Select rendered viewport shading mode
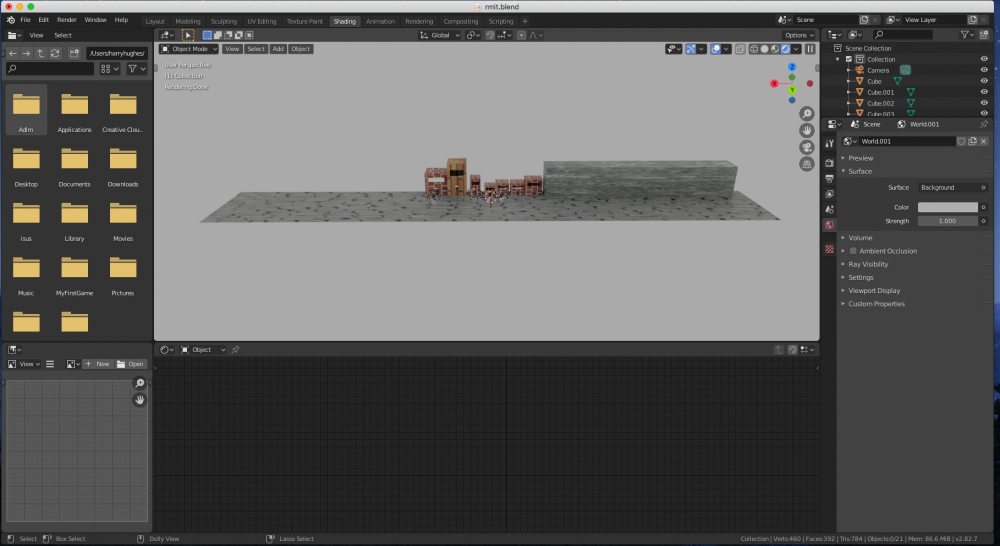Screen dimensions: 1000x546 click(x=785, y=49)
